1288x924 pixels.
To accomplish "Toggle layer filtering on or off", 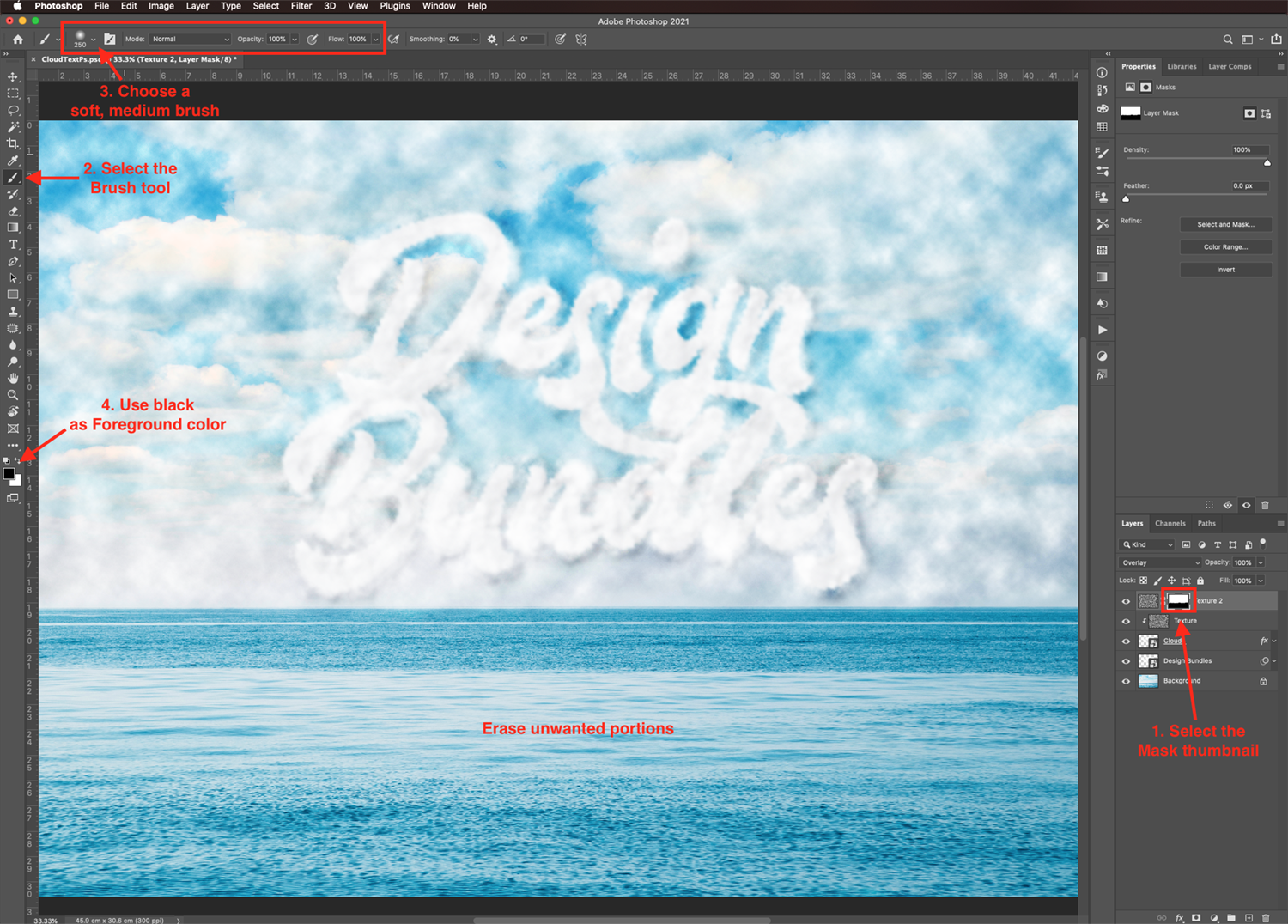I will pos(1263,543).
